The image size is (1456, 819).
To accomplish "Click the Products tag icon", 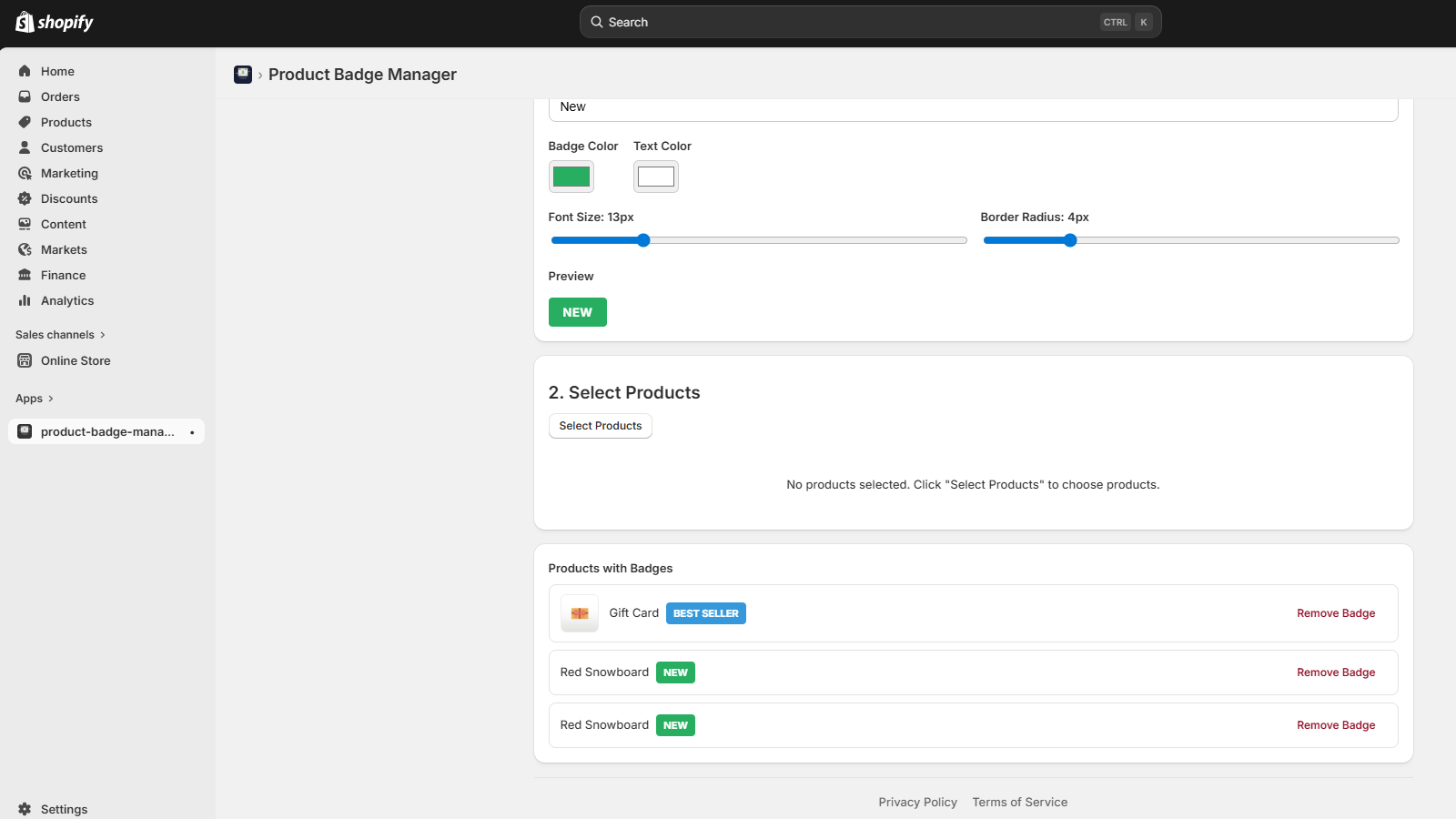I will click(x=25, y=122).
